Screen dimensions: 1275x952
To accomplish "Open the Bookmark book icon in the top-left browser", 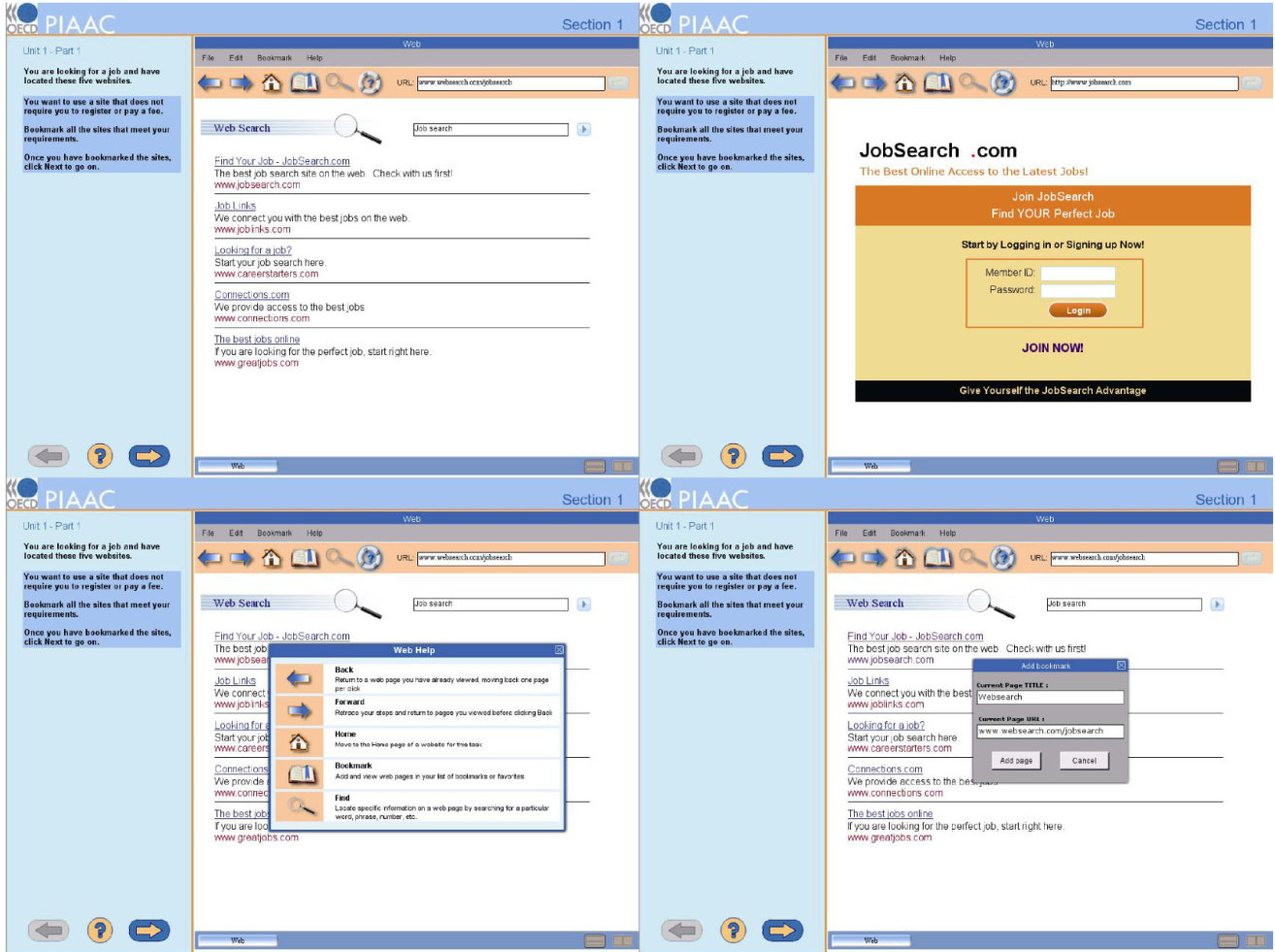I will pos(305,83).
